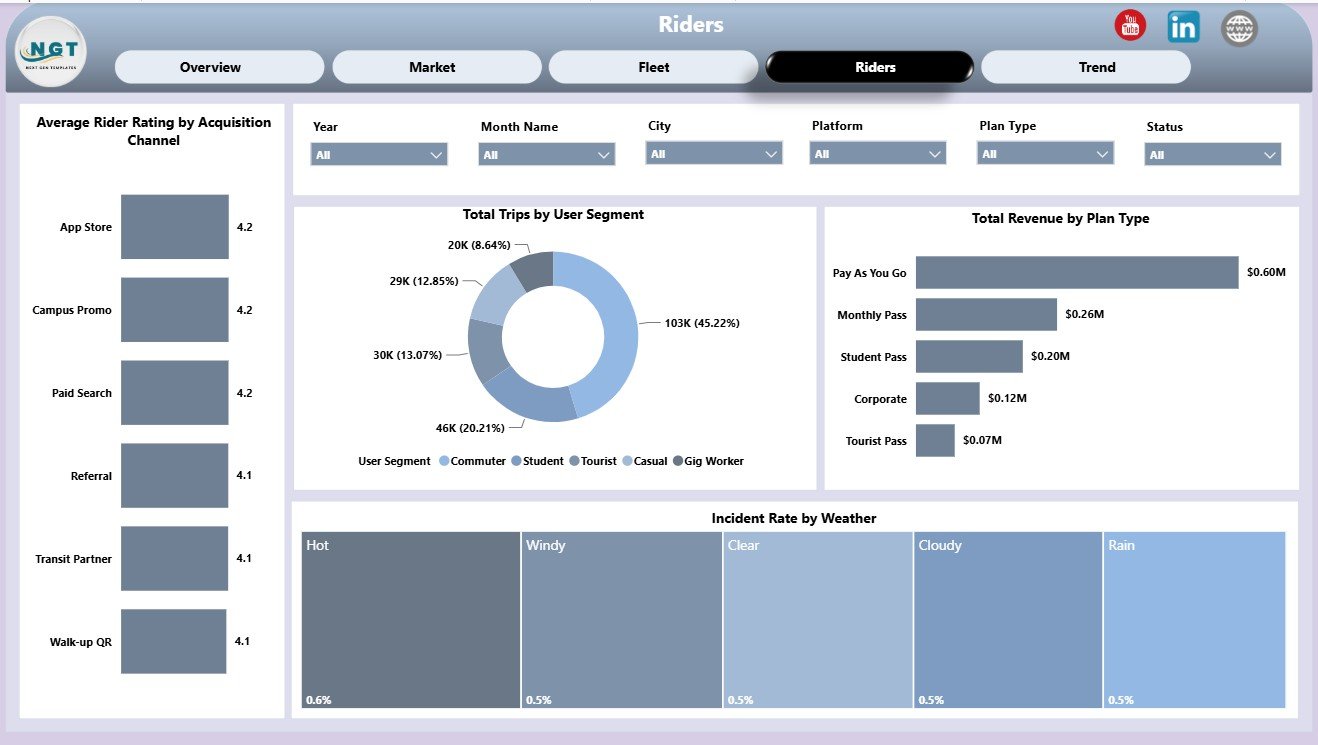Switch to the Overview tab

coord(219,67)
